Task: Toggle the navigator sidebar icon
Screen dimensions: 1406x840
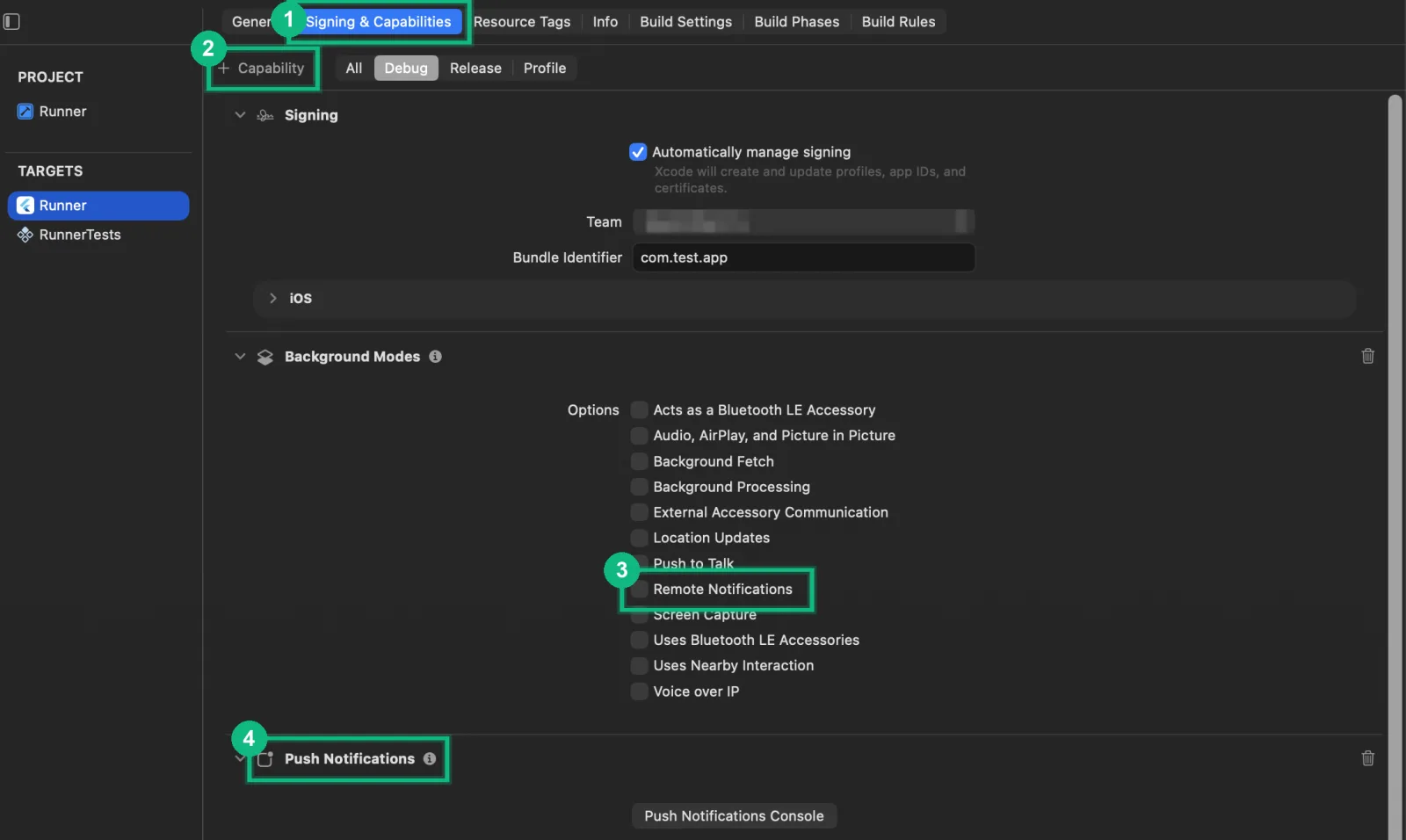Action: (x=11, y=21)
